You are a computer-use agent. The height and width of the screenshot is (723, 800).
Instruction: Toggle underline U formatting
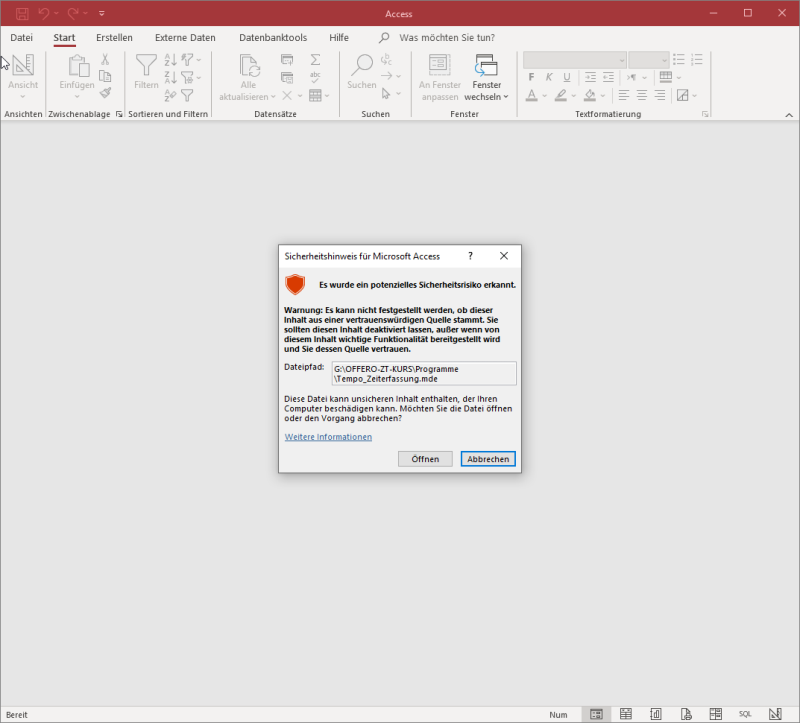567,77
